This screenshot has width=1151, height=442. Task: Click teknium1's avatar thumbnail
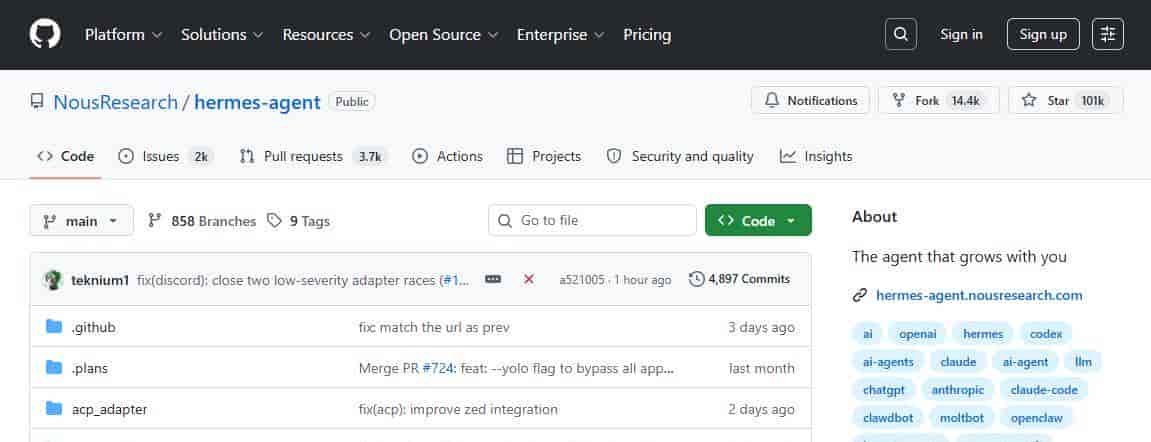[54, 279]
